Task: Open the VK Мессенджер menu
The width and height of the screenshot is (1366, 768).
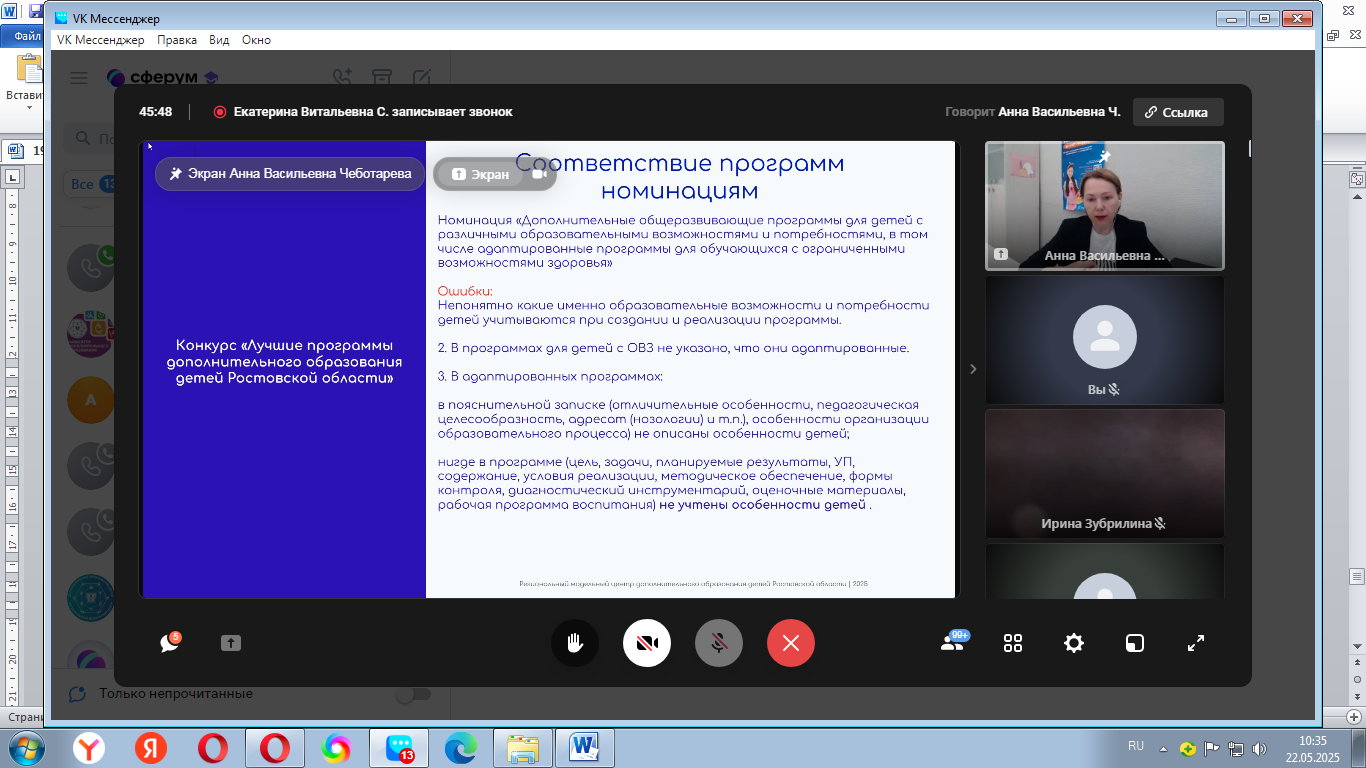Action: (100, 40)
